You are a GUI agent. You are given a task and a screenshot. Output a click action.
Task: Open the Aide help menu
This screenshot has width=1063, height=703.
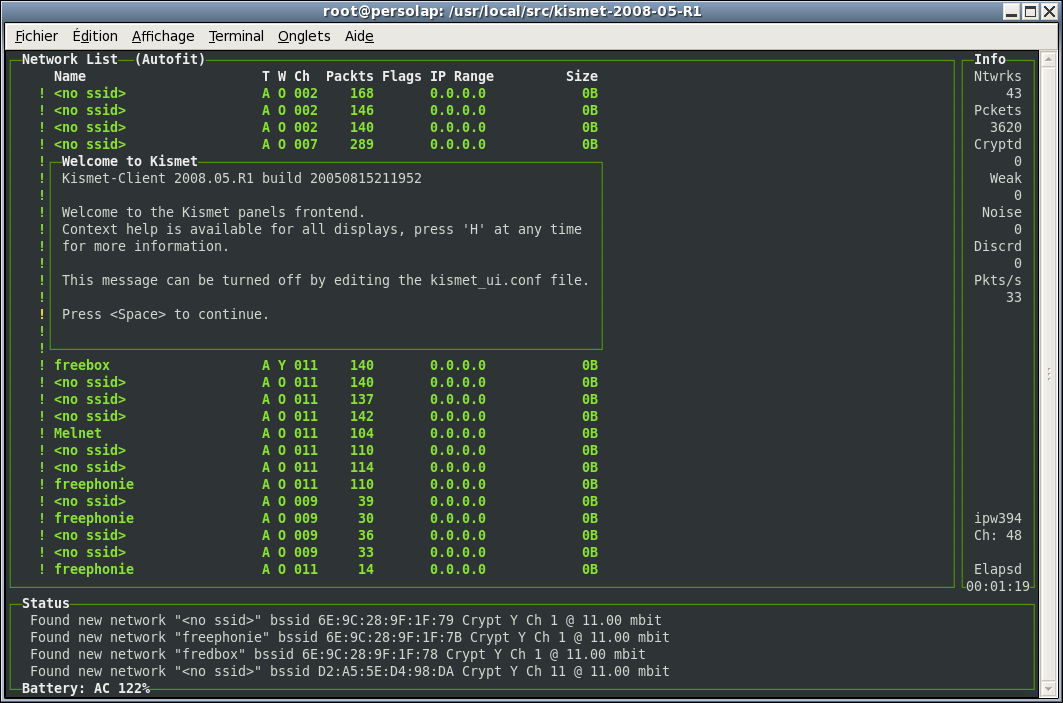(359, 36)
